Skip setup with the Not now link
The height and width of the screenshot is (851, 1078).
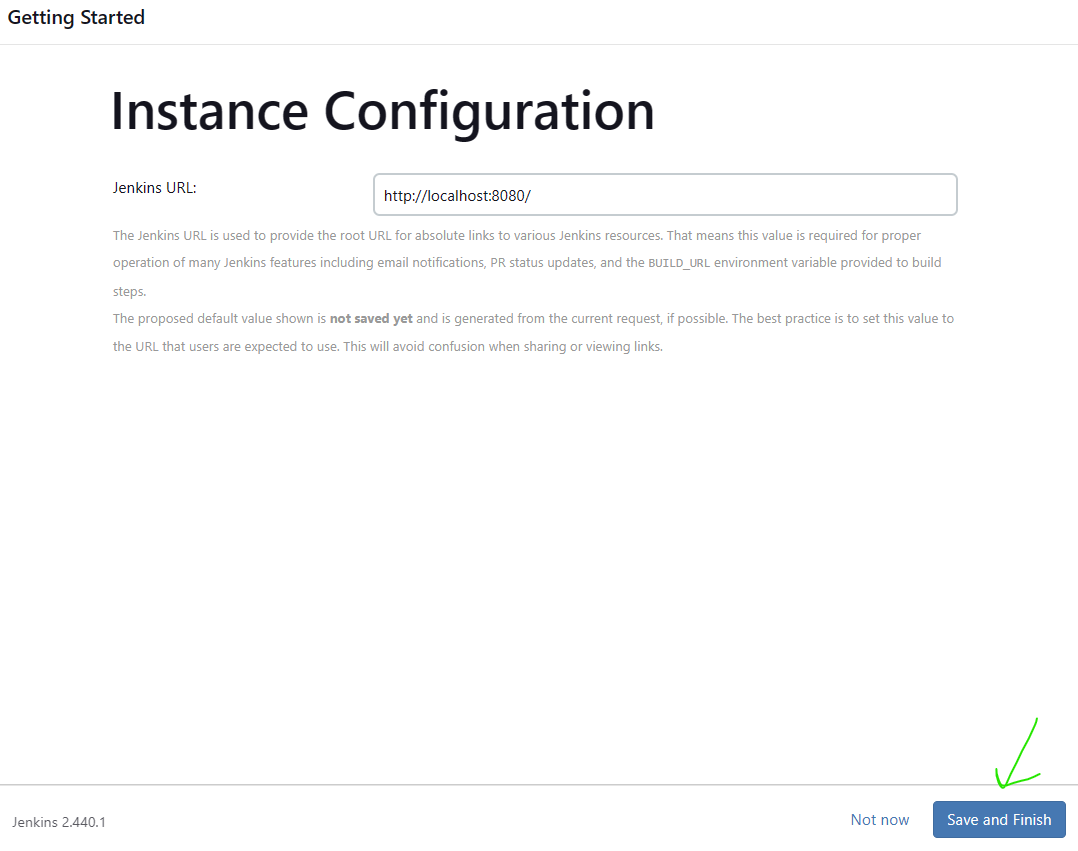tap(880, 819)
